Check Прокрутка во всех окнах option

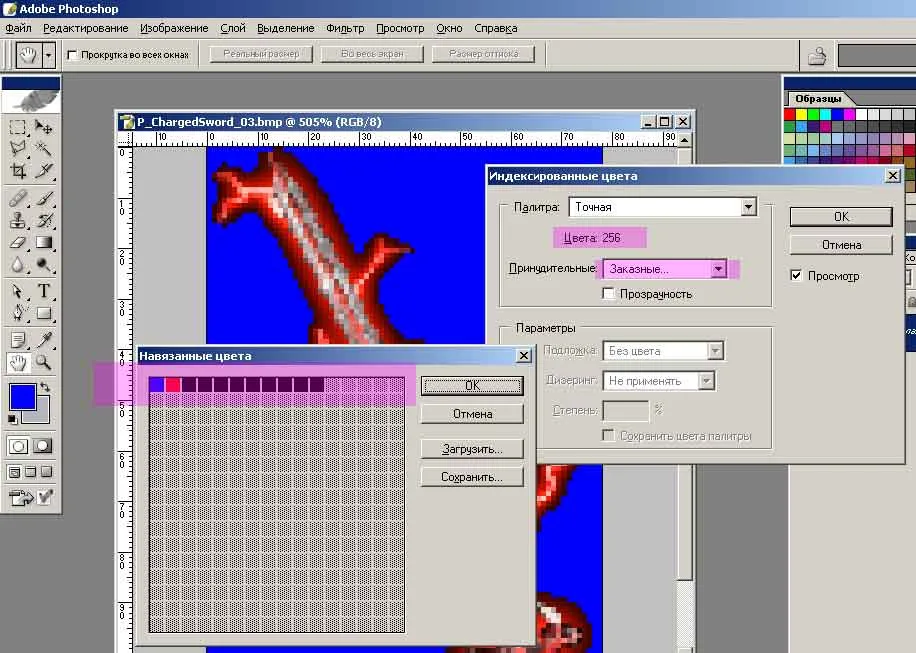click(x=73, y=55)
